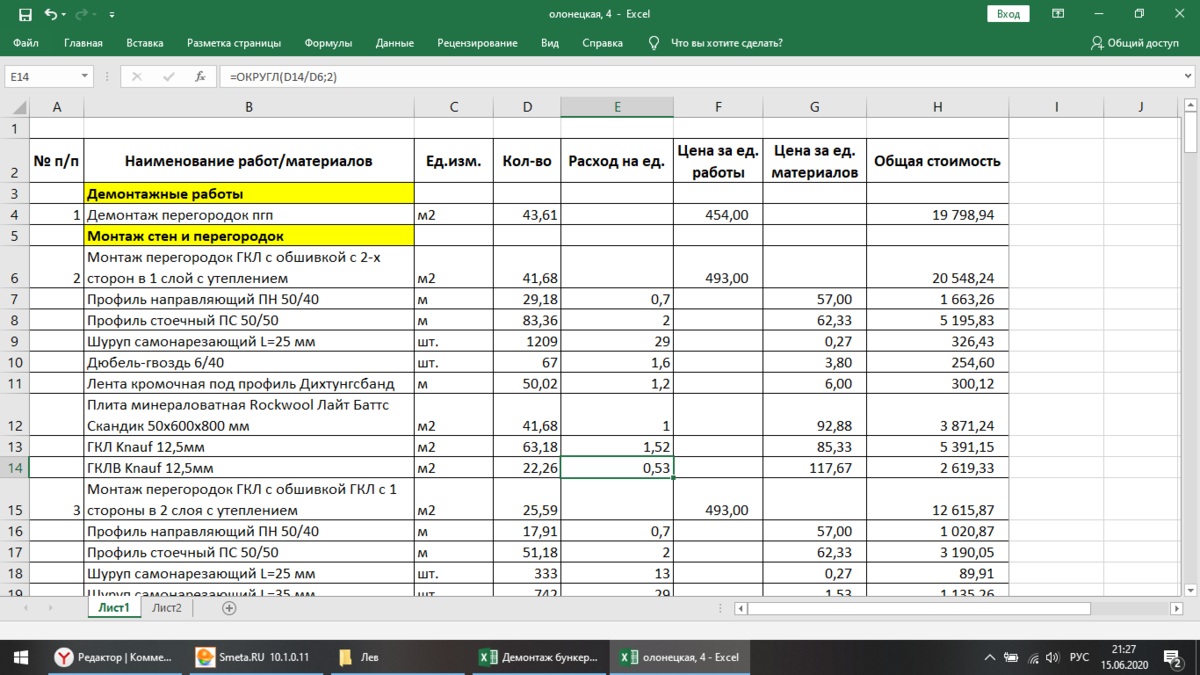
Task: Click the cell with value 454,00
Action: [x=718, y=215]
